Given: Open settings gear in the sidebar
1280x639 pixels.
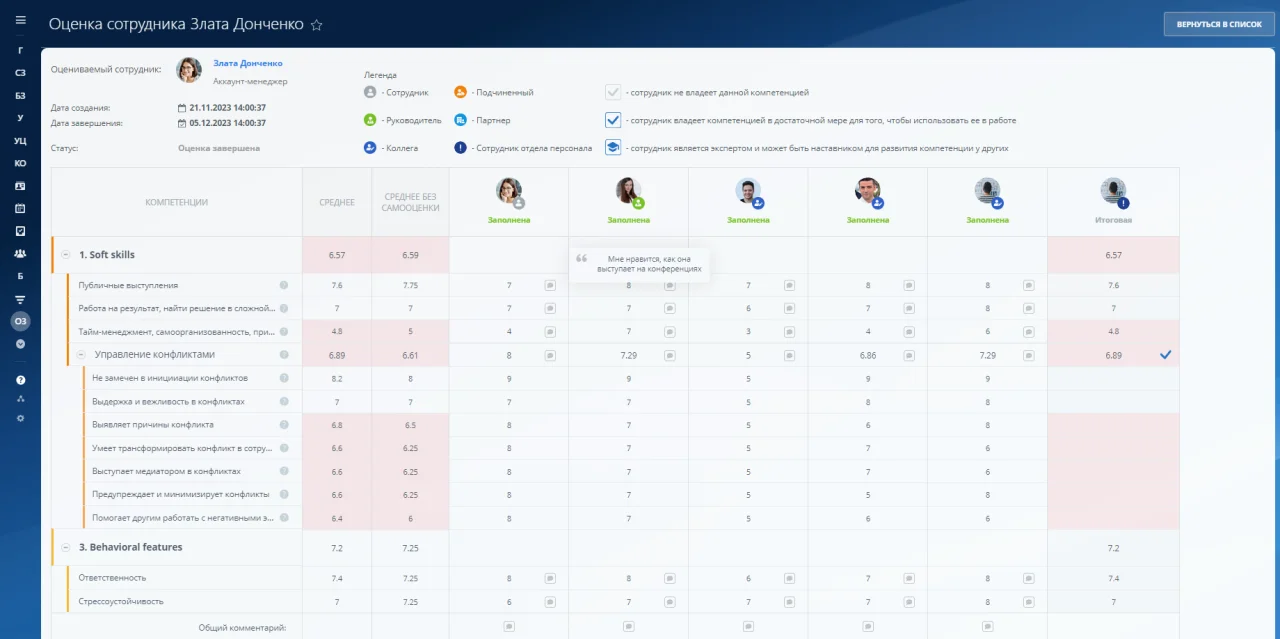Looking at the screenshot, I should coord(20,418).
